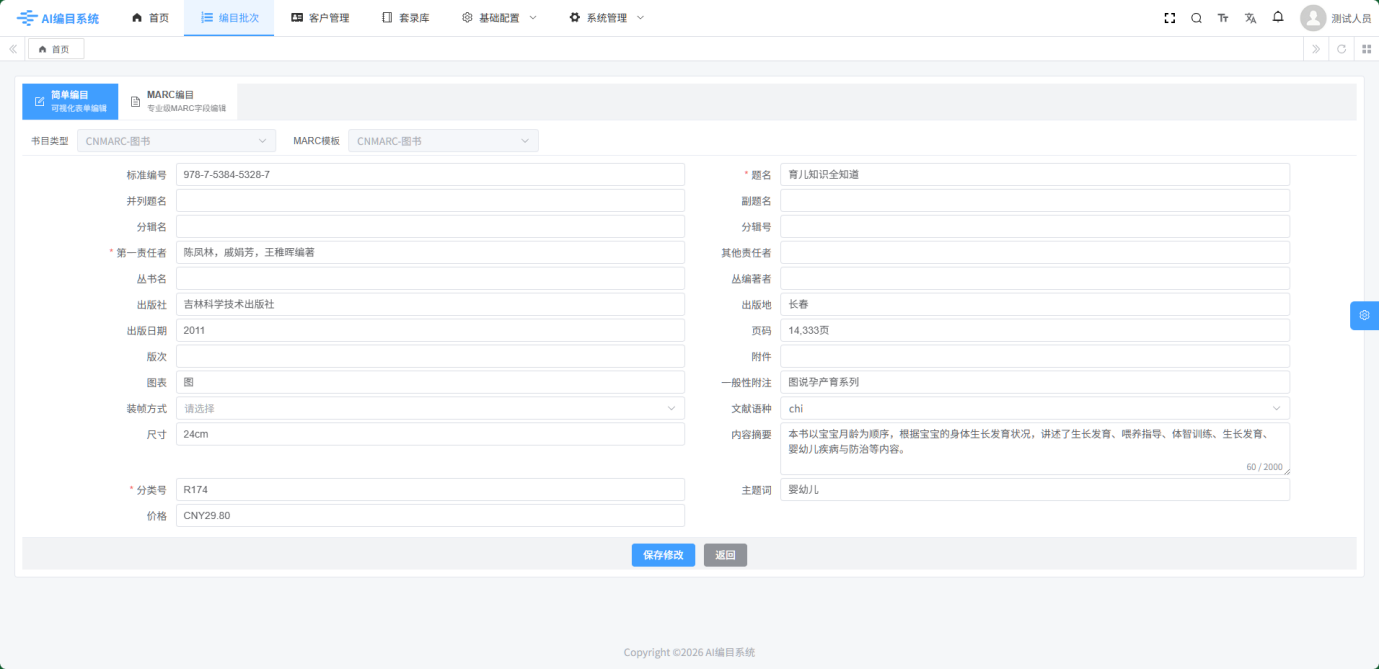Expand the 系统管理 menu
The height and width of the screenshot is (669, 1379).
[x=606, y=18]
